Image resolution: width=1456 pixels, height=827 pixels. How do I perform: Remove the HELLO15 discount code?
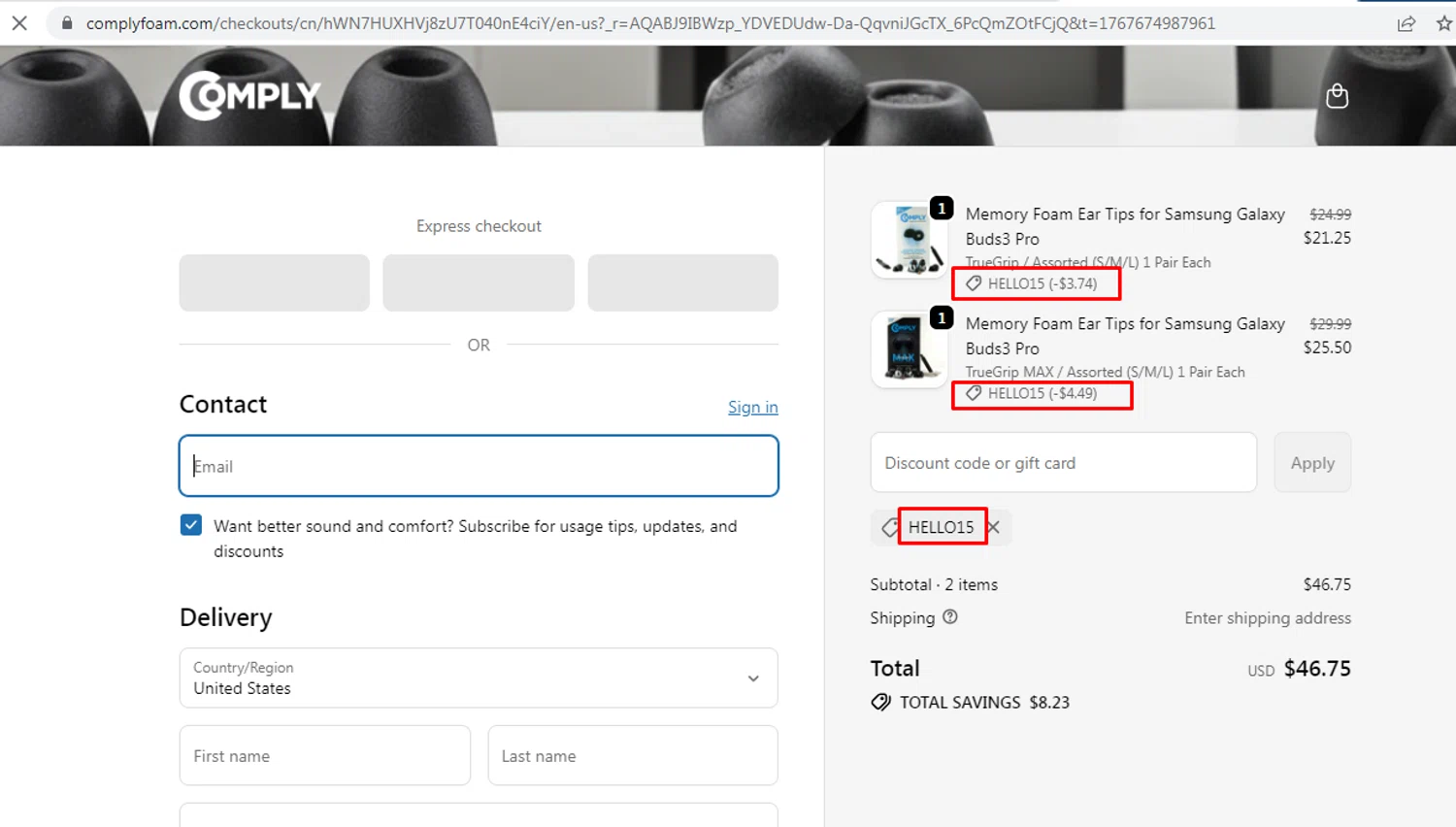[x=993, y=527]
